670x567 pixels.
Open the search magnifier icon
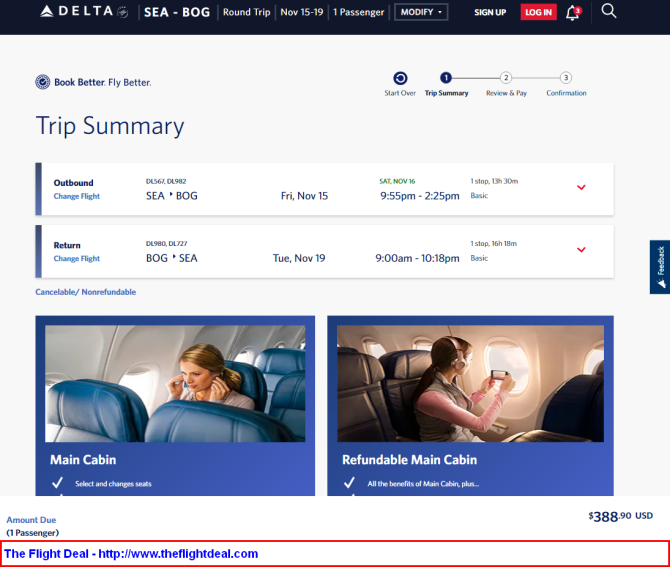608,11
